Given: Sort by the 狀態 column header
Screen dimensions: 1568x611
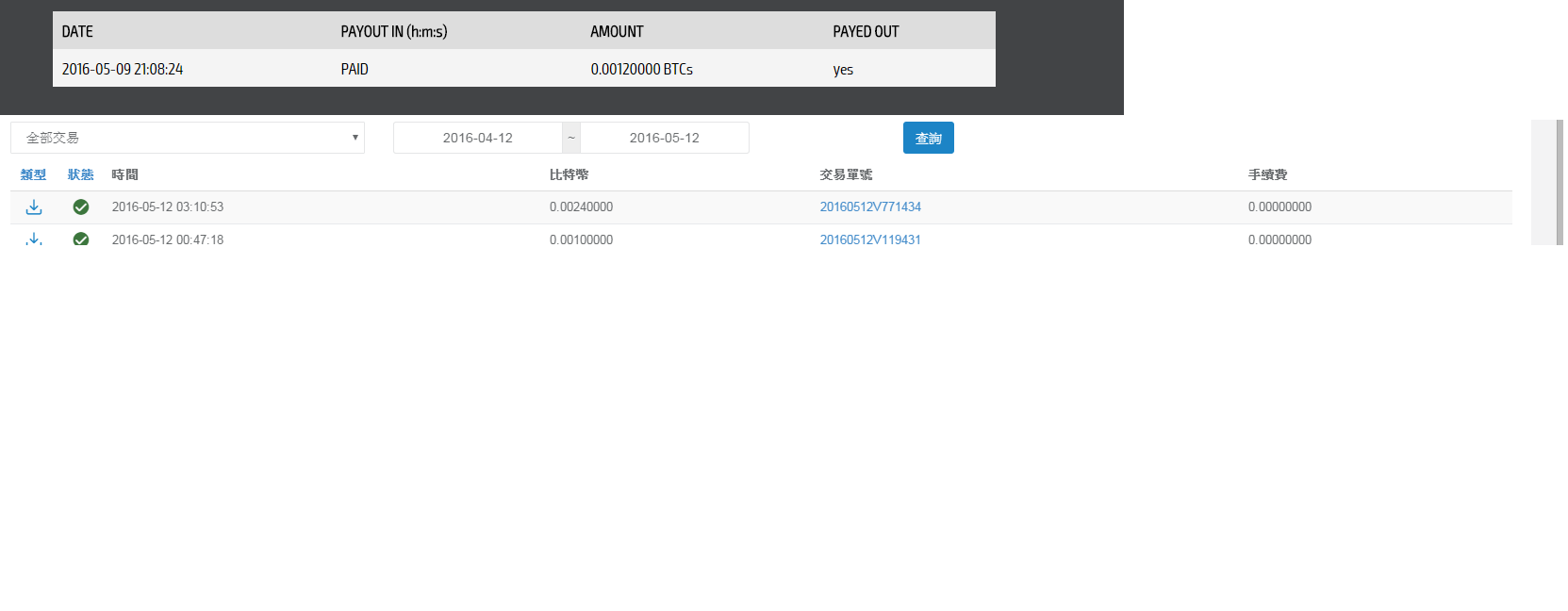Looking at the screenshot, I should [81, 174].
